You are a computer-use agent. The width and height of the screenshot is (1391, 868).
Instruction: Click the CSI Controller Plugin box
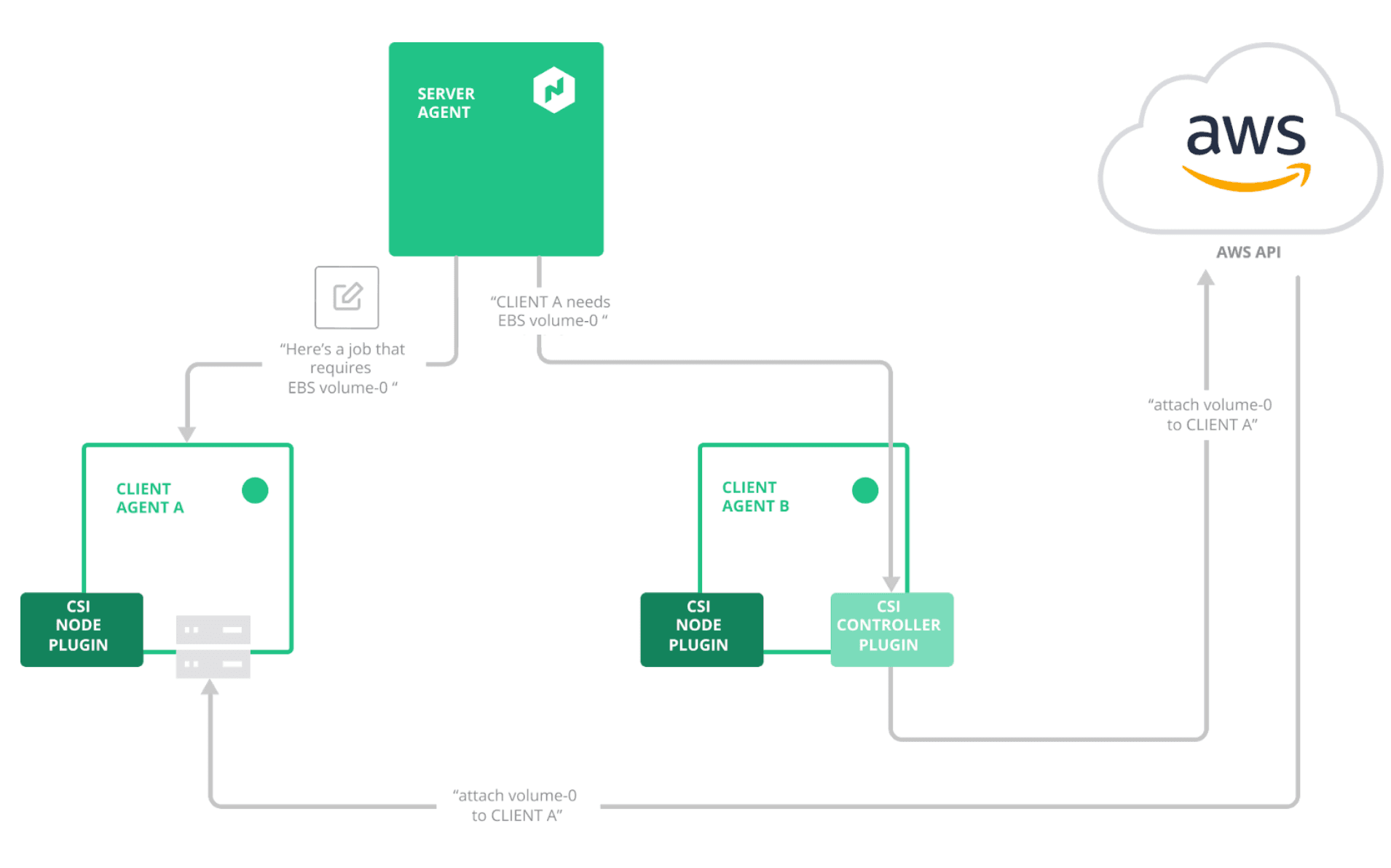coord(891,628)
